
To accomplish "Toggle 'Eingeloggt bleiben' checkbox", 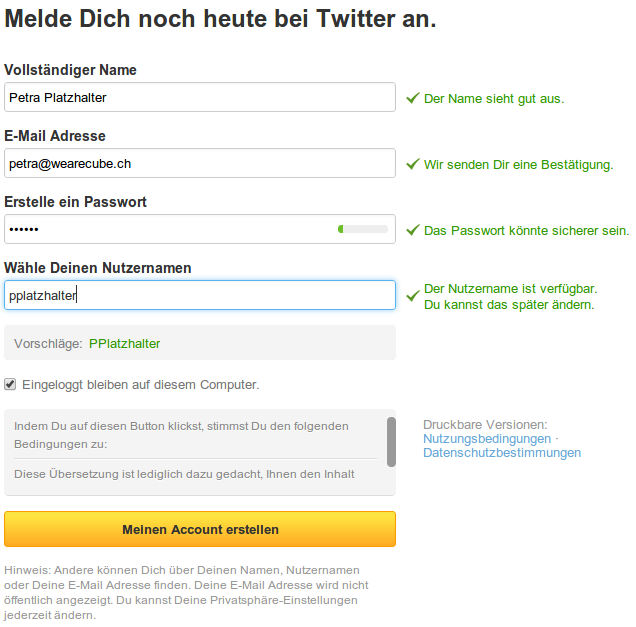I will click(10, 383).
